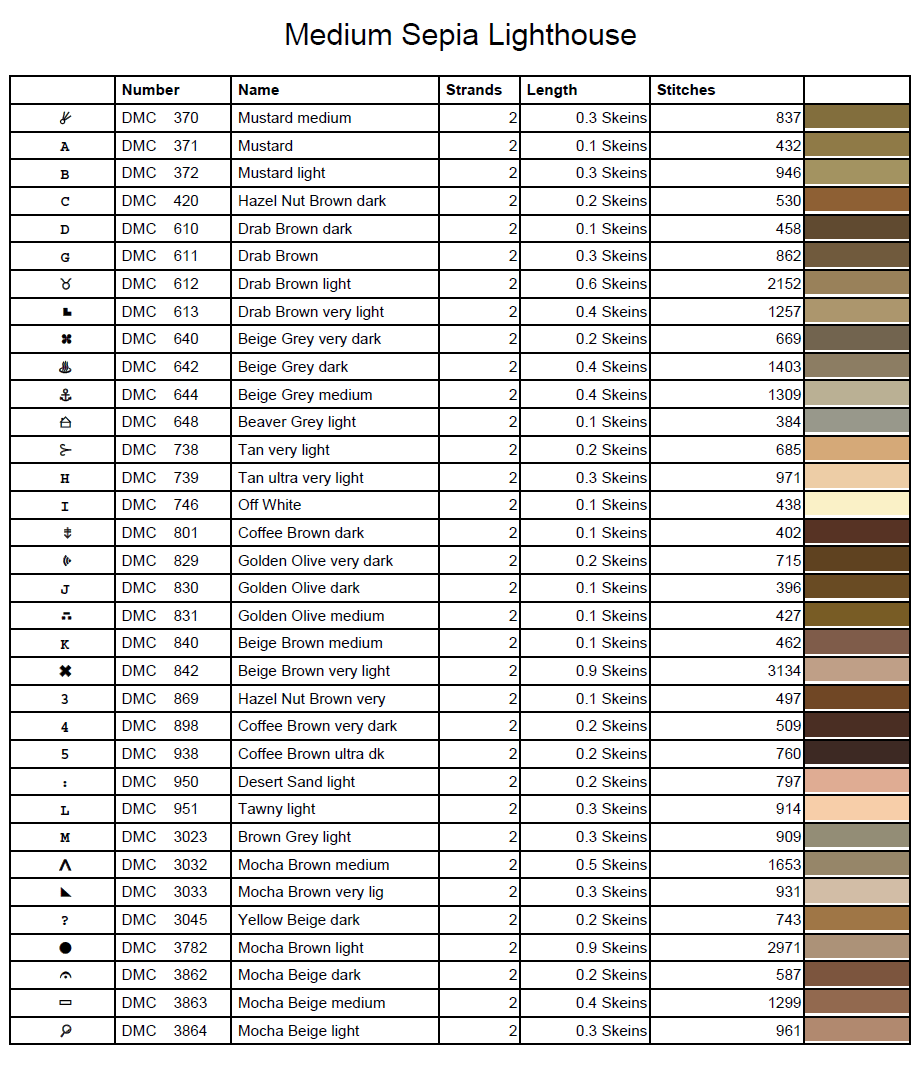The width and height of the screenshot is (914, 1092).
Task: Click the Desert Sand light color swatch
Action: tap(856, 782)
